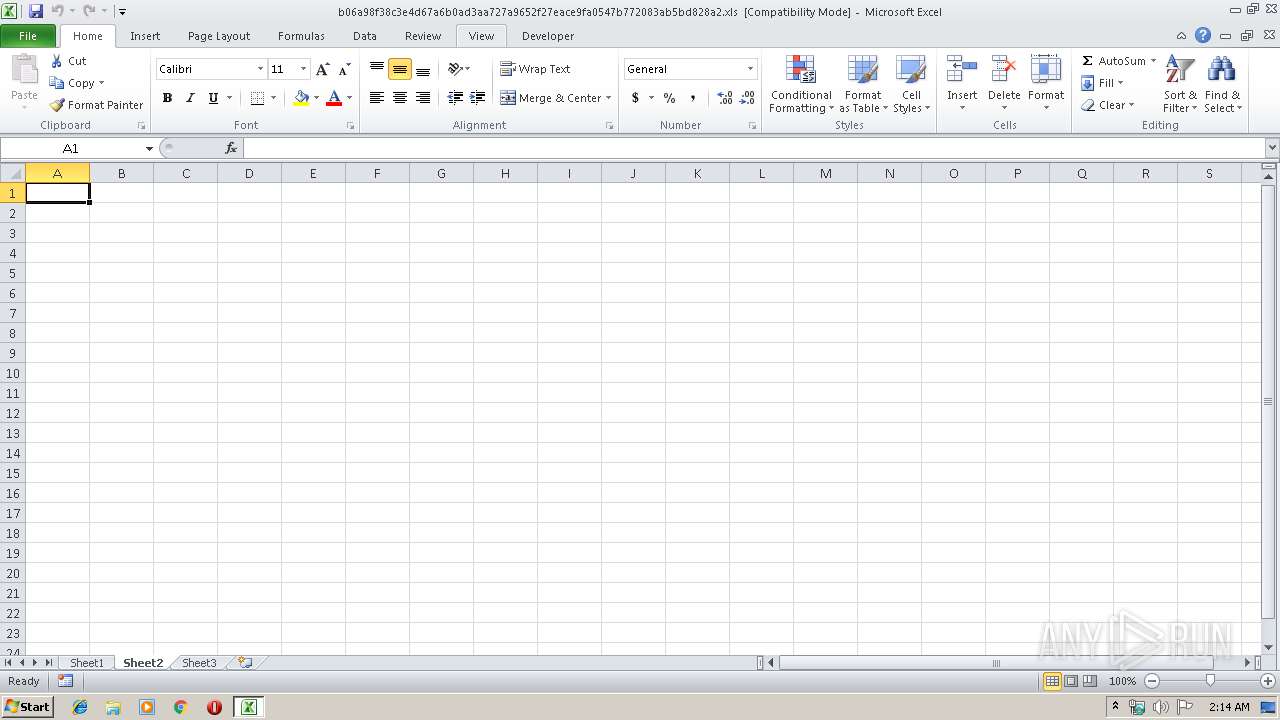
Task: Open Conditional Formatting menu
Action: pos(801,85)
